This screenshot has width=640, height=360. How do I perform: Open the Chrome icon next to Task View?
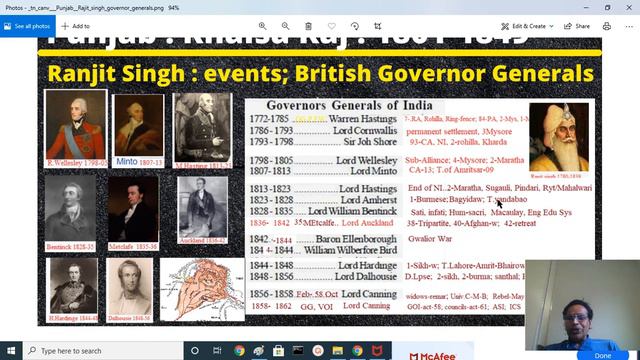tap(240, 351)
